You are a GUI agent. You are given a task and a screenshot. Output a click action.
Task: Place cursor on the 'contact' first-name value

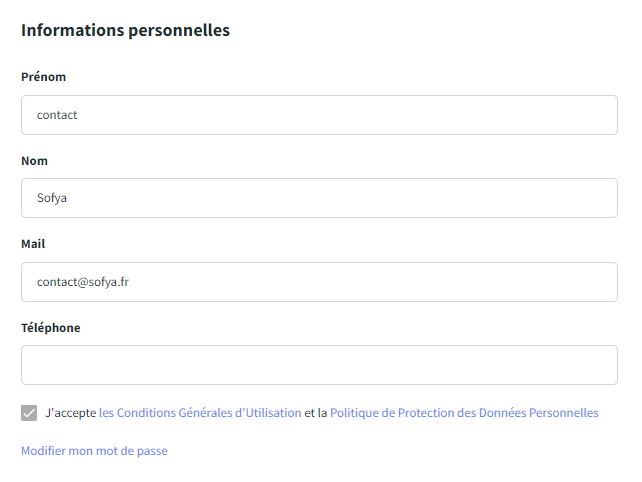pos(57,115)
